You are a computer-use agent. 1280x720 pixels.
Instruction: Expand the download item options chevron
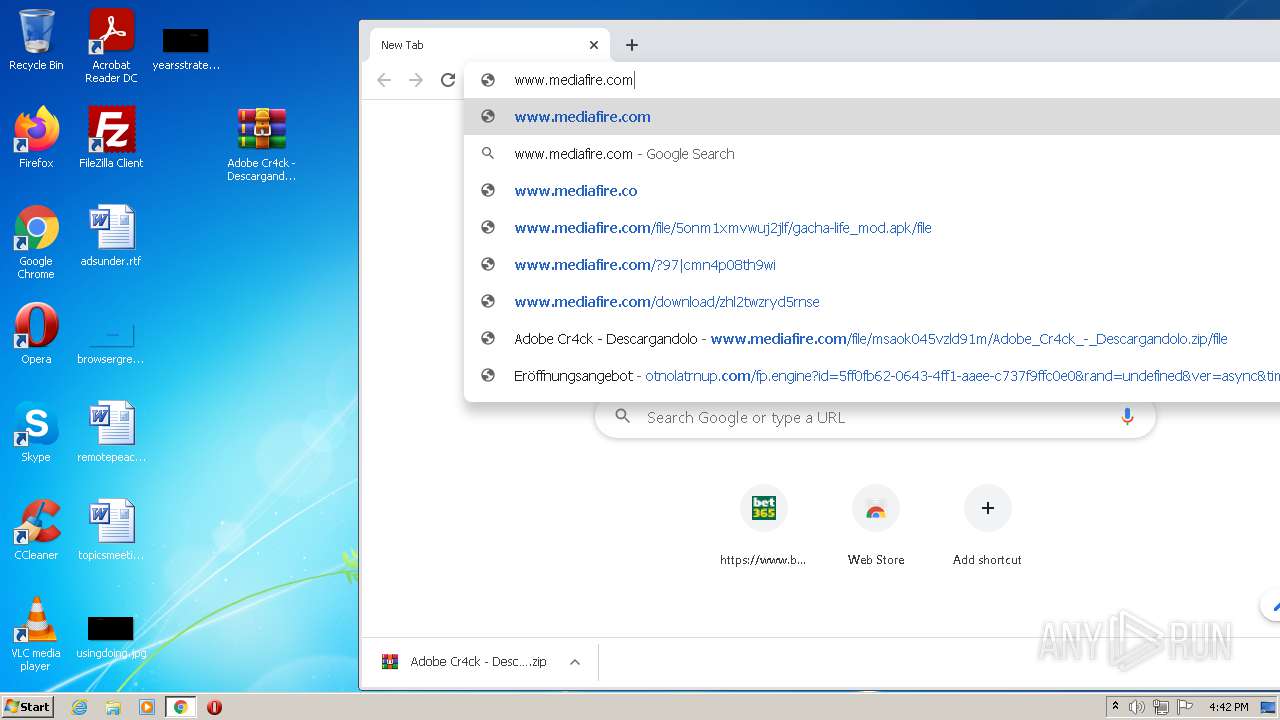[x=575, y=662]
